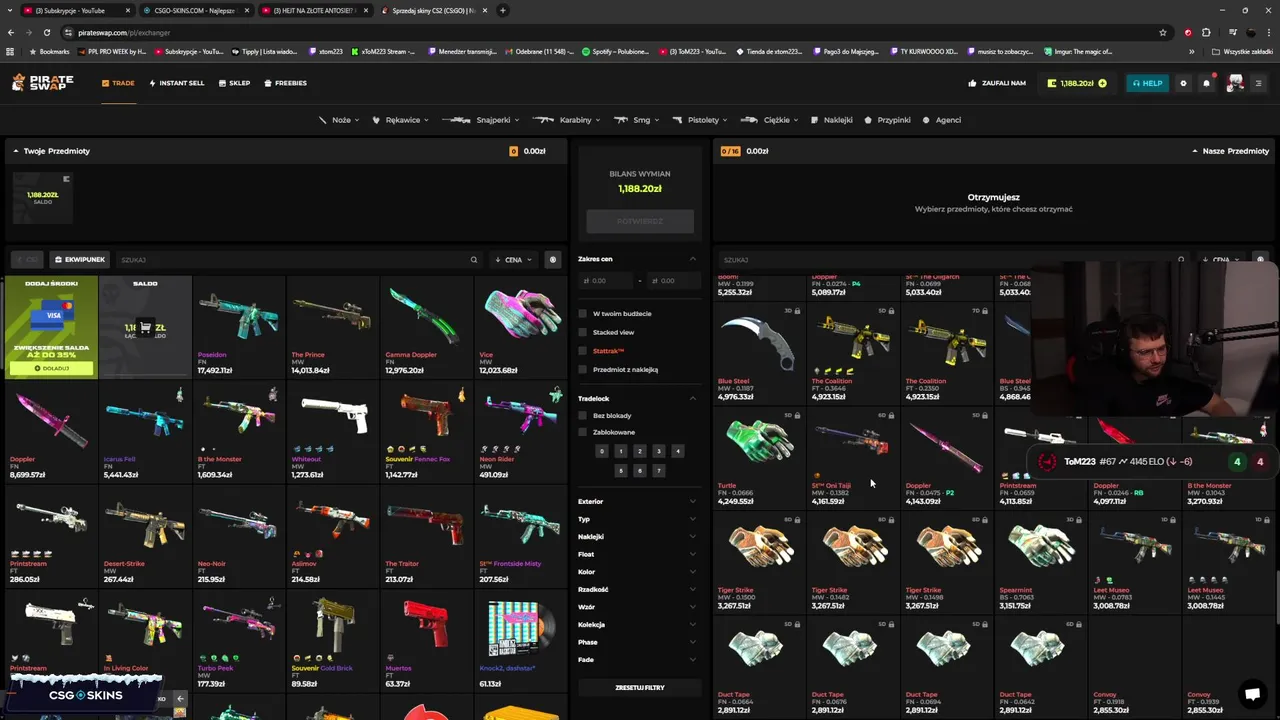Click ZRESETUJ FILTRY button

click(x=640, y=688)
